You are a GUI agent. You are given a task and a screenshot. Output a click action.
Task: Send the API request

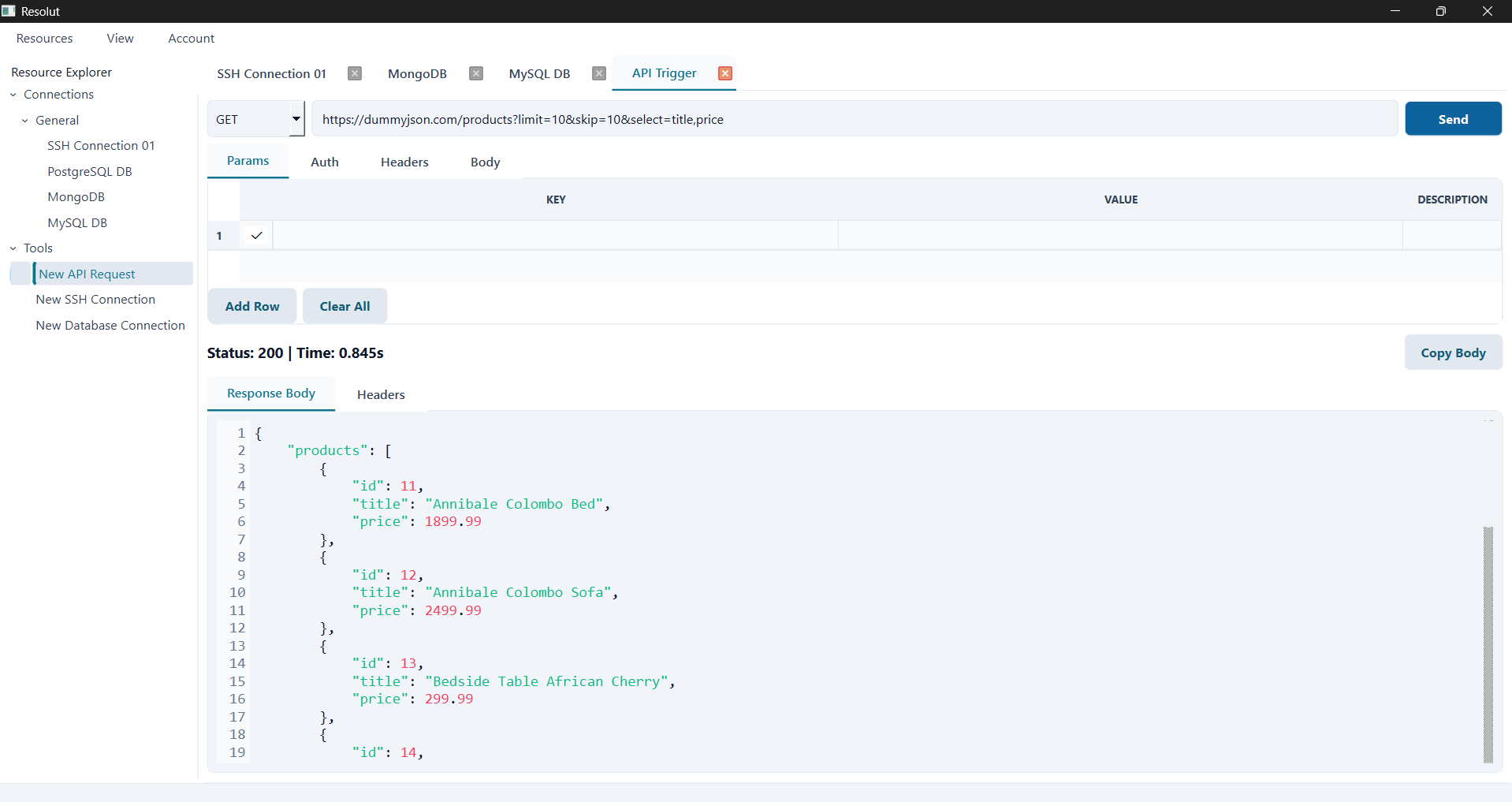(x=1452, y=119)
